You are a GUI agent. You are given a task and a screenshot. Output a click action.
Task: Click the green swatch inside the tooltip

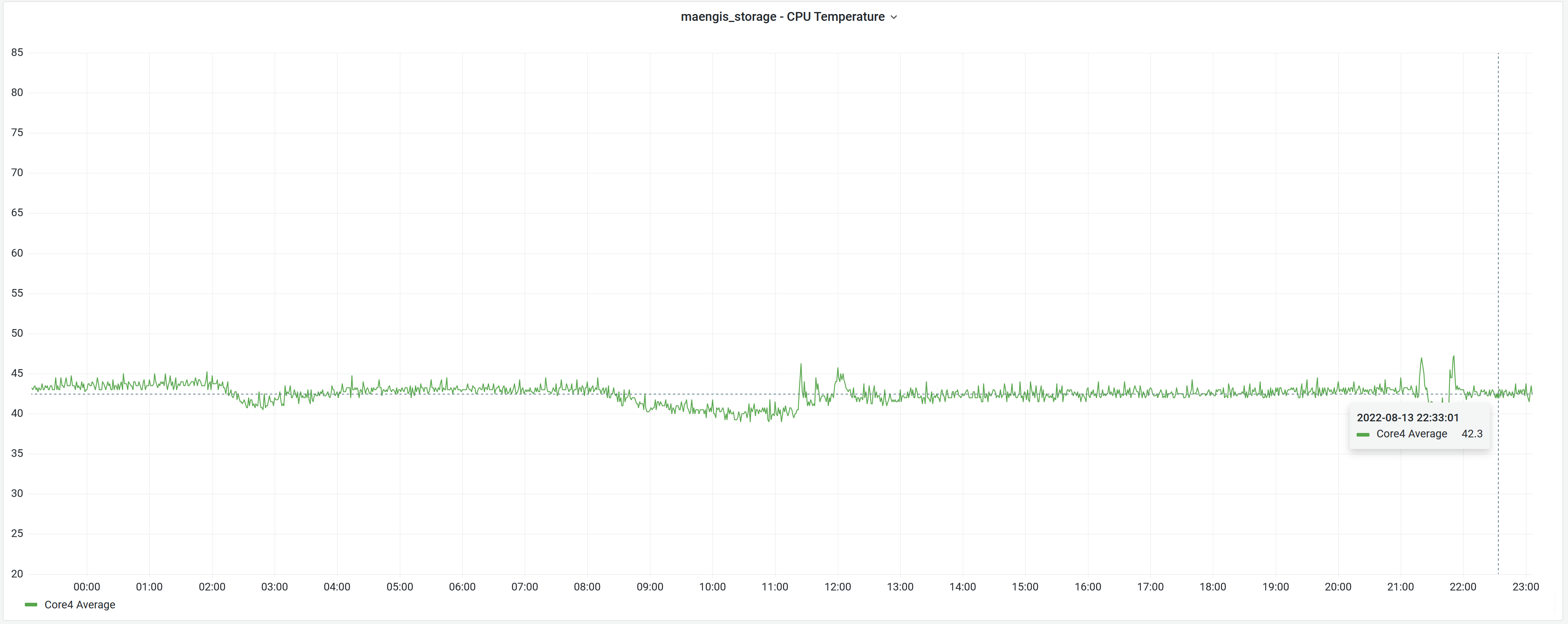pyautogui.click(x=1363, y=435)
